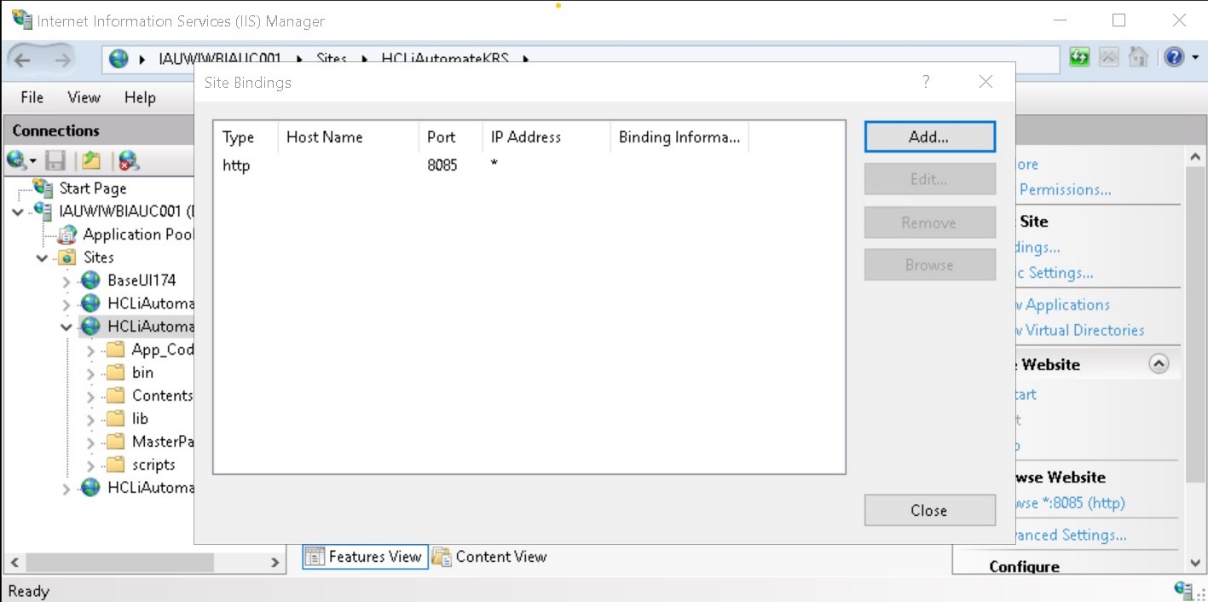This screenshot has height=602, width=1208.
Task: Click the bin folder icon
Action: [x=115, y=373]
